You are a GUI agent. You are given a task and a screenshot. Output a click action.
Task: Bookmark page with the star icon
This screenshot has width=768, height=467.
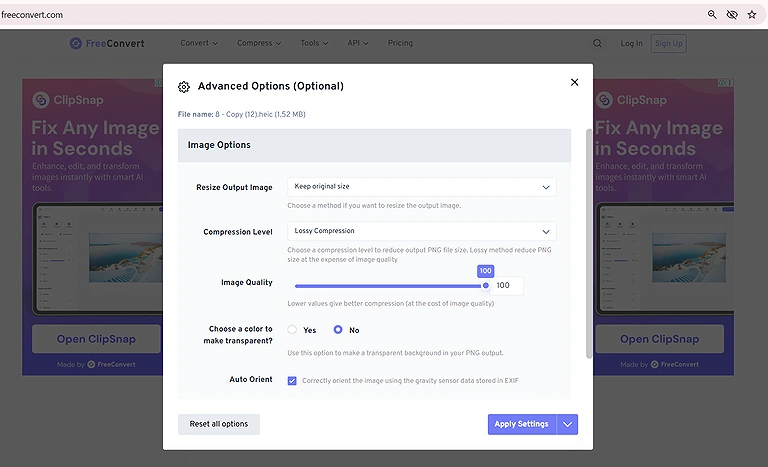click(752, 15)
